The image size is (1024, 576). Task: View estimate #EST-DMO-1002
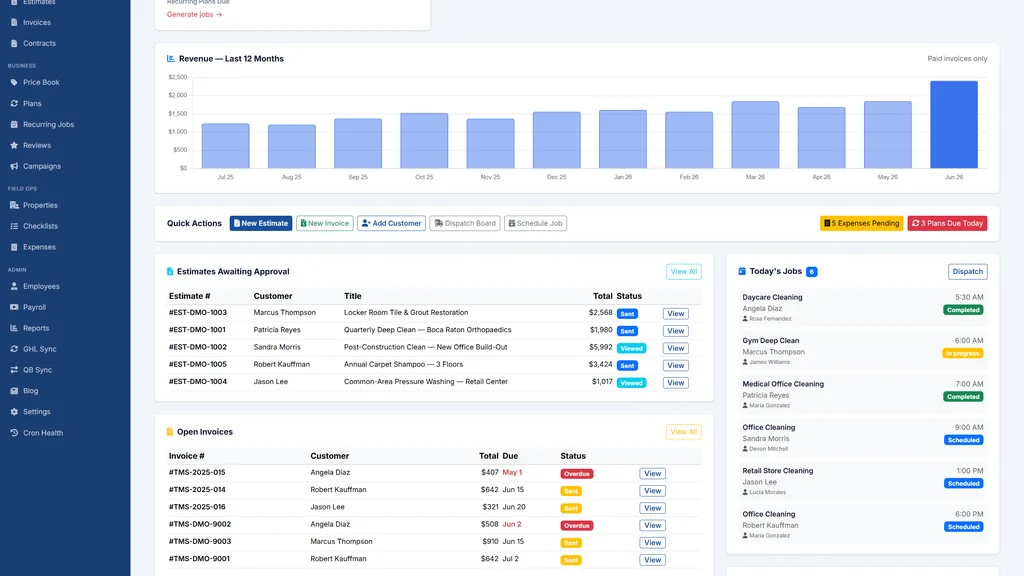pos(675,348)
